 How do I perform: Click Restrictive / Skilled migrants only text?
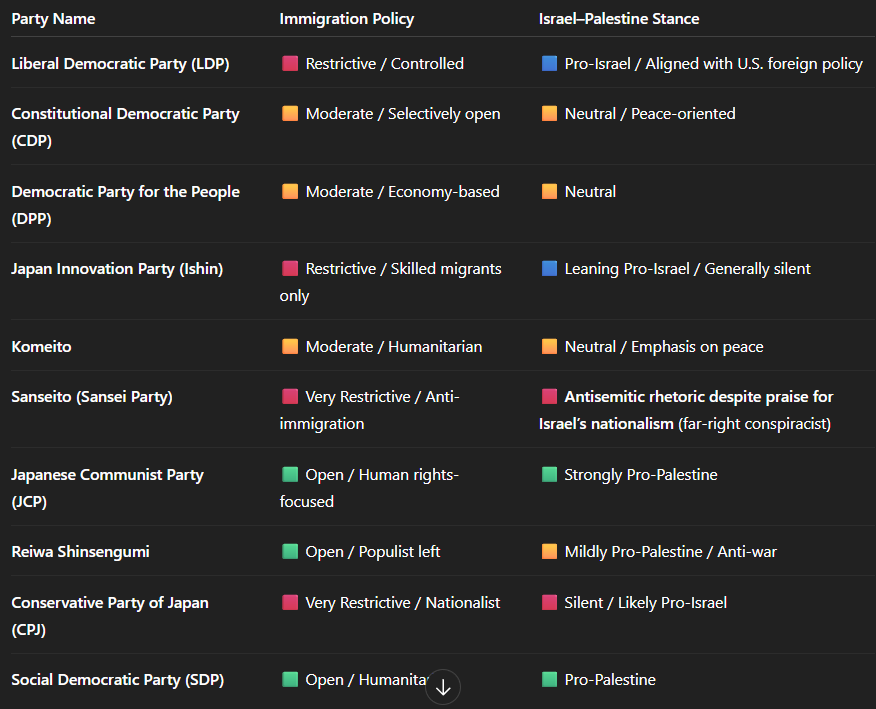tap(391, 282)
